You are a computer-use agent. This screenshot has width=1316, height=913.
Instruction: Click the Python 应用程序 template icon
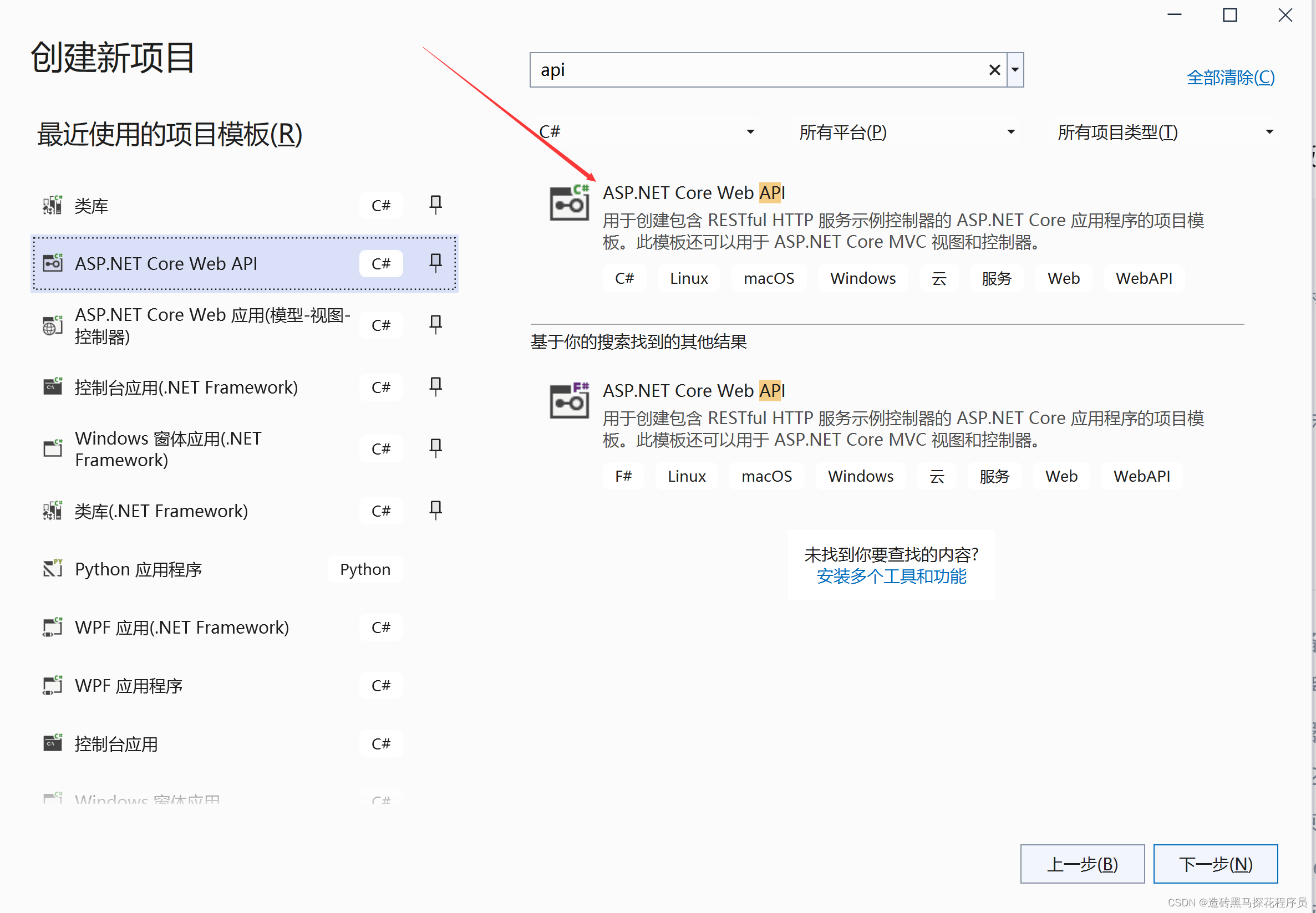pyautogui.click(x=52, y=568)
